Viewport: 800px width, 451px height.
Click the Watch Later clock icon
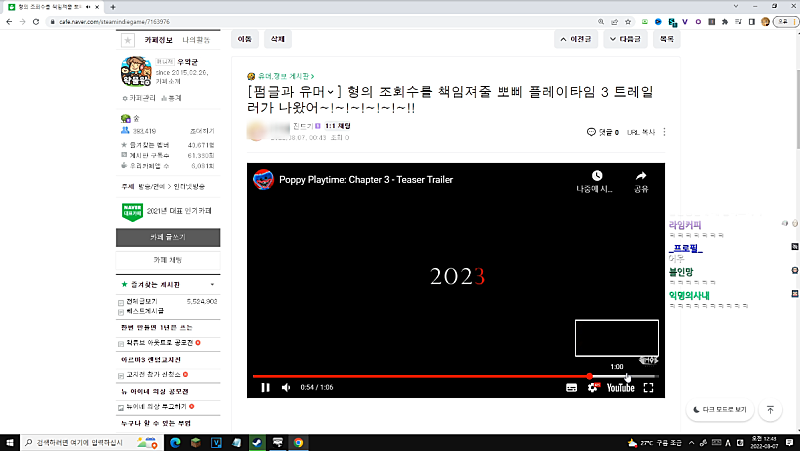tap(596, 176)
